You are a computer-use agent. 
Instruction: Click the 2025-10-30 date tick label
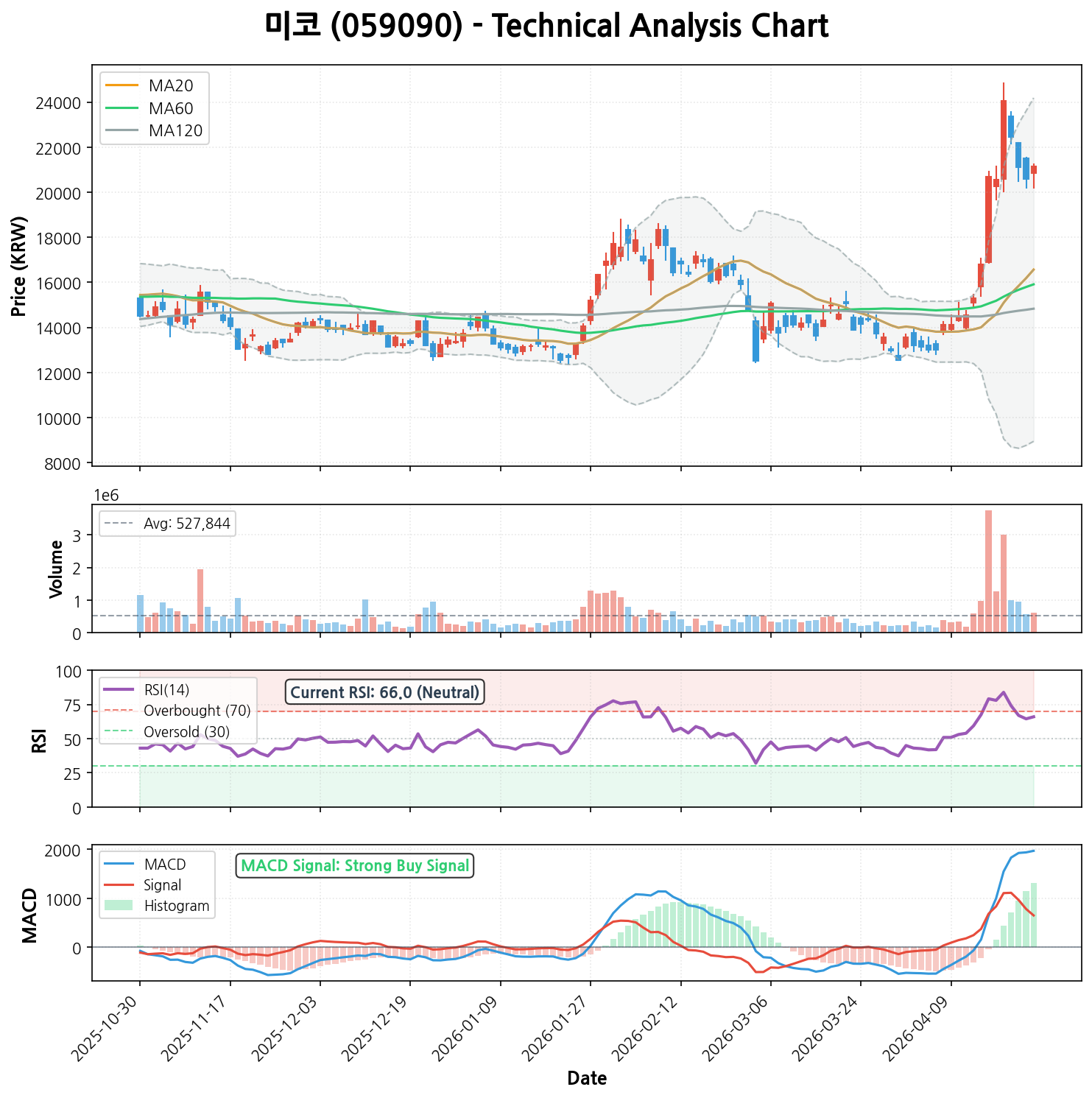tap(108, 1029)
